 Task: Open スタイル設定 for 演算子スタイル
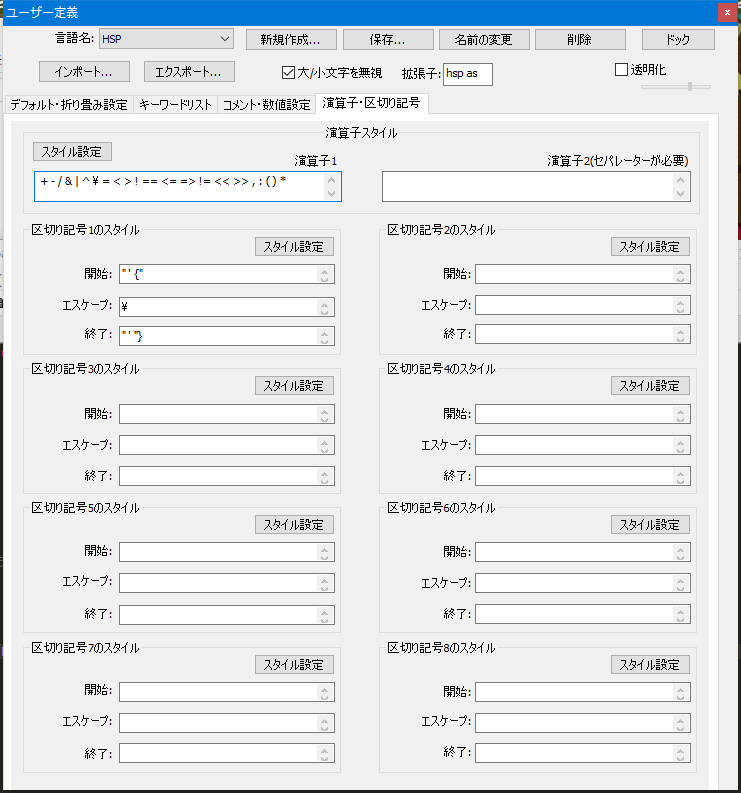[x=72, y=152]
